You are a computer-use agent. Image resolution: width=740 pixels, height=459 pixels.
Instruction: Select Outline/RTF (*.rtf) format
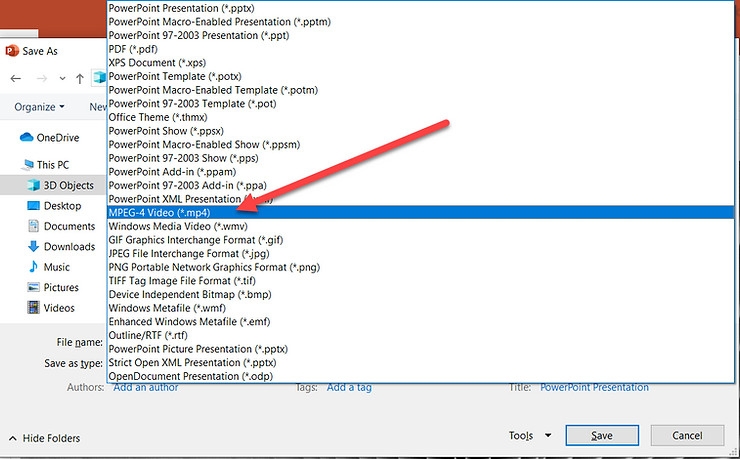coord(420,335)
